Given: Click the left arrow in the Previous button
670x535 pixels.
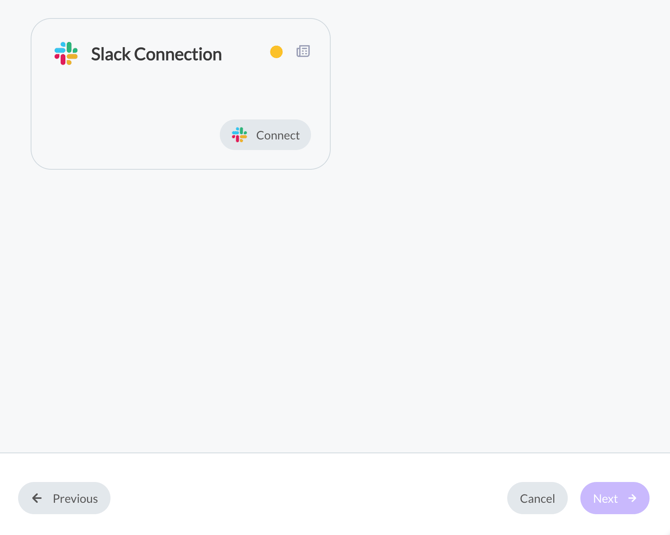Looking at the screenshot, I should coord(37,498).
